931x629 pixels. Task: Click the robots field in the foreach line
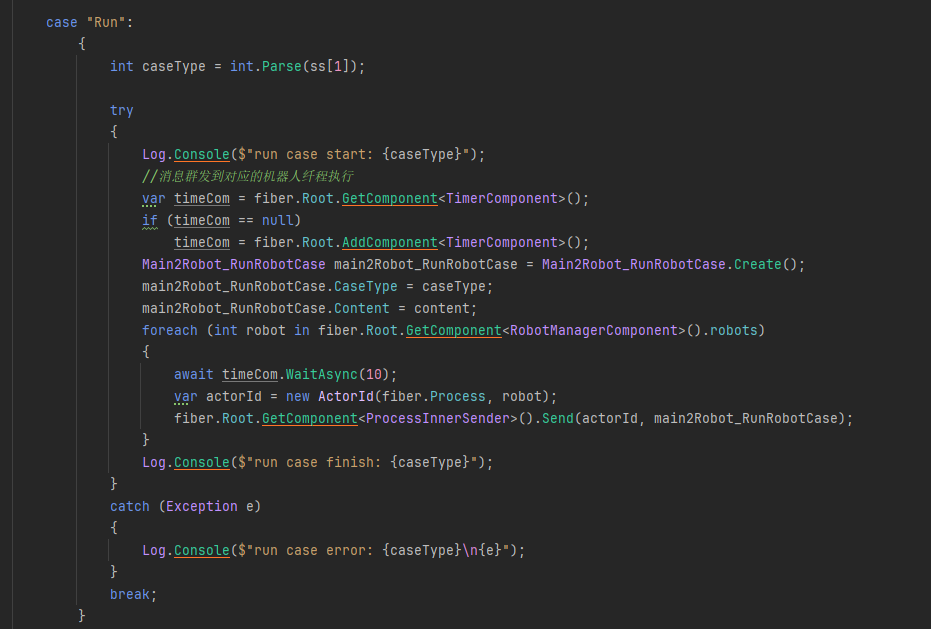pyautogui.click(x=733, y=330)
